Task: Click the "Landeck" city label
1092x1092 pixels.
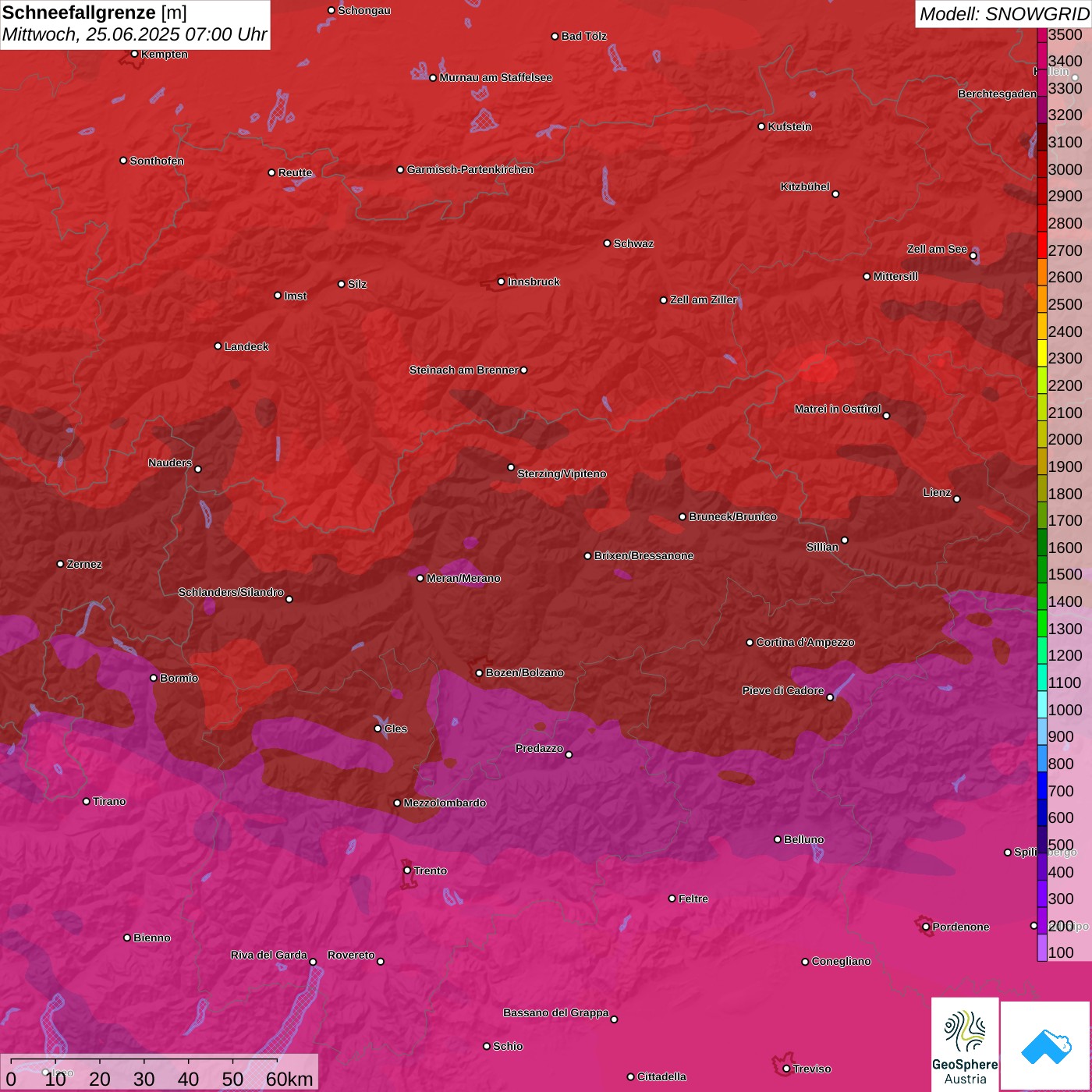Action: [x=246, y=346]
